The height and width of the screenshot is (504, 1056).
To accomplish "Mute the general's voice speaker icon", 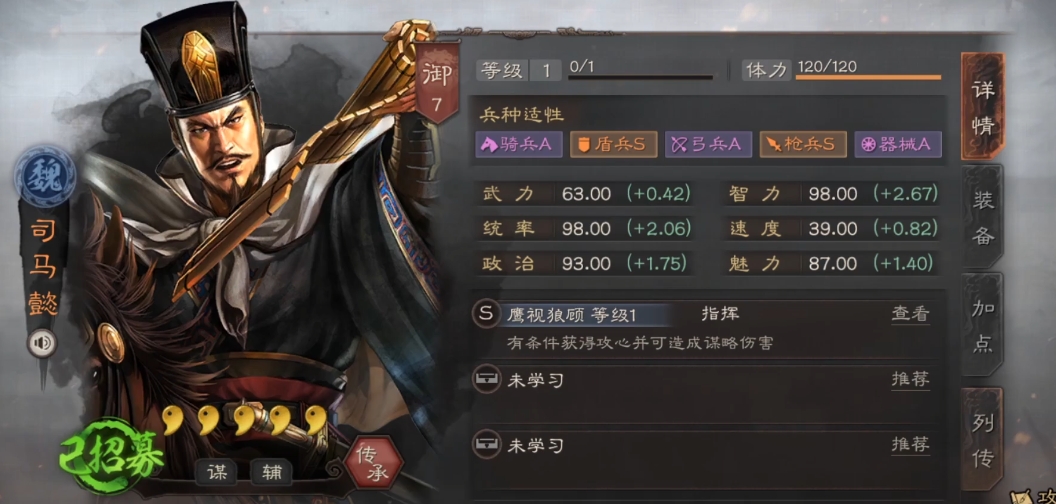I will pyautogui.click(x=42, y=344).
